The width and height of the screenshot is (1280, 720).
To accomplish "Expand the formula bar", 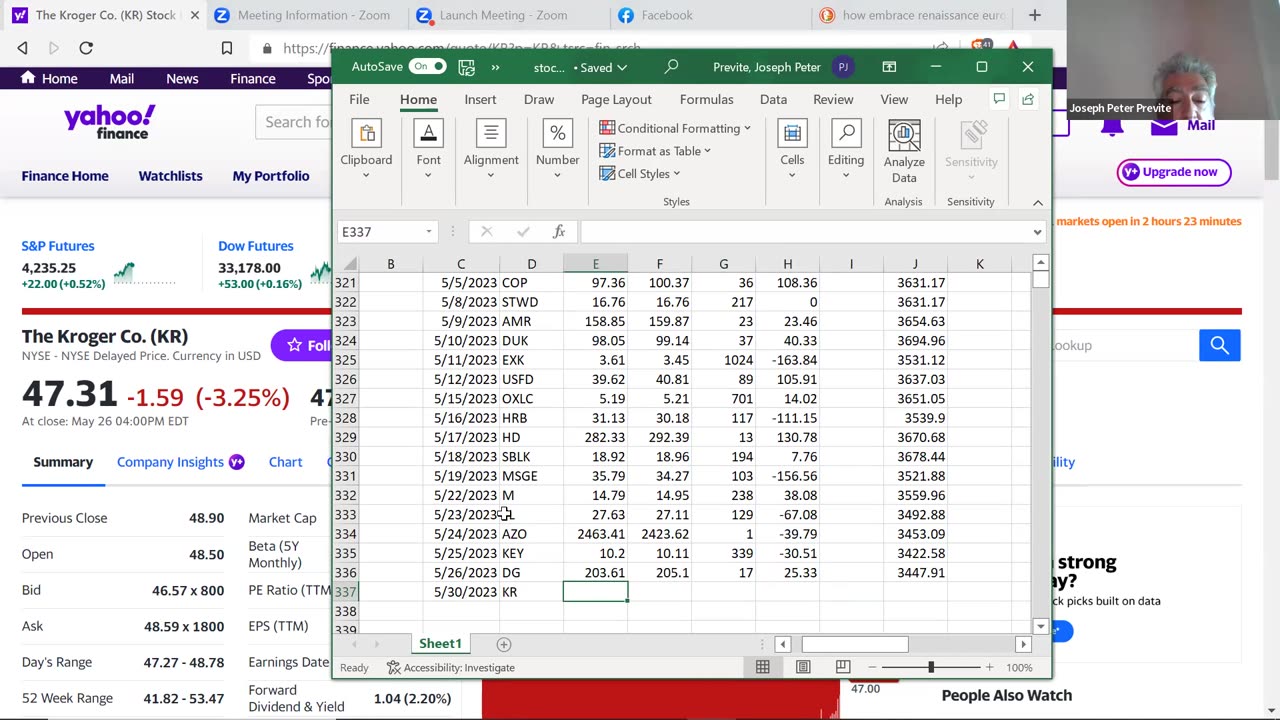I will click(x=1037, y=232).
